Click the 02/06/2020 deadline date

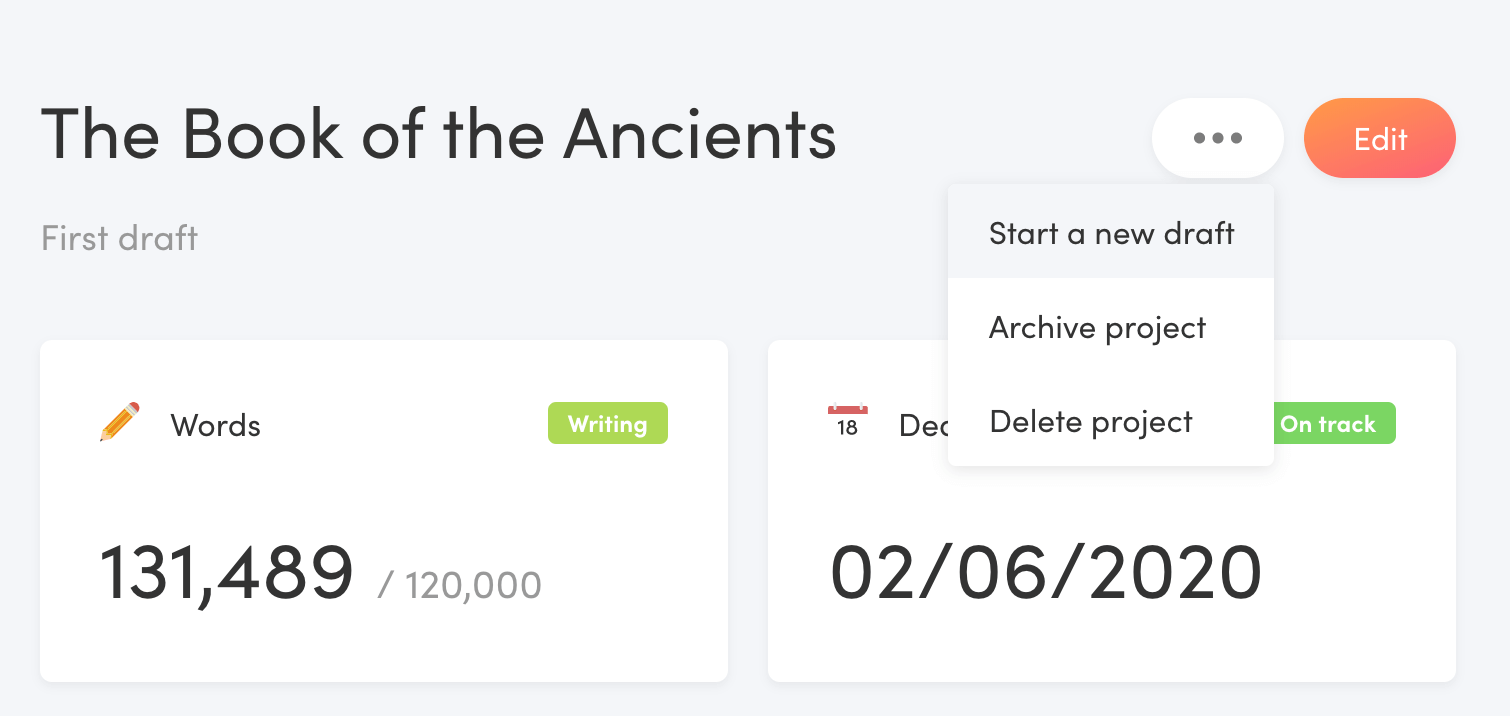tap(1046, 573)
